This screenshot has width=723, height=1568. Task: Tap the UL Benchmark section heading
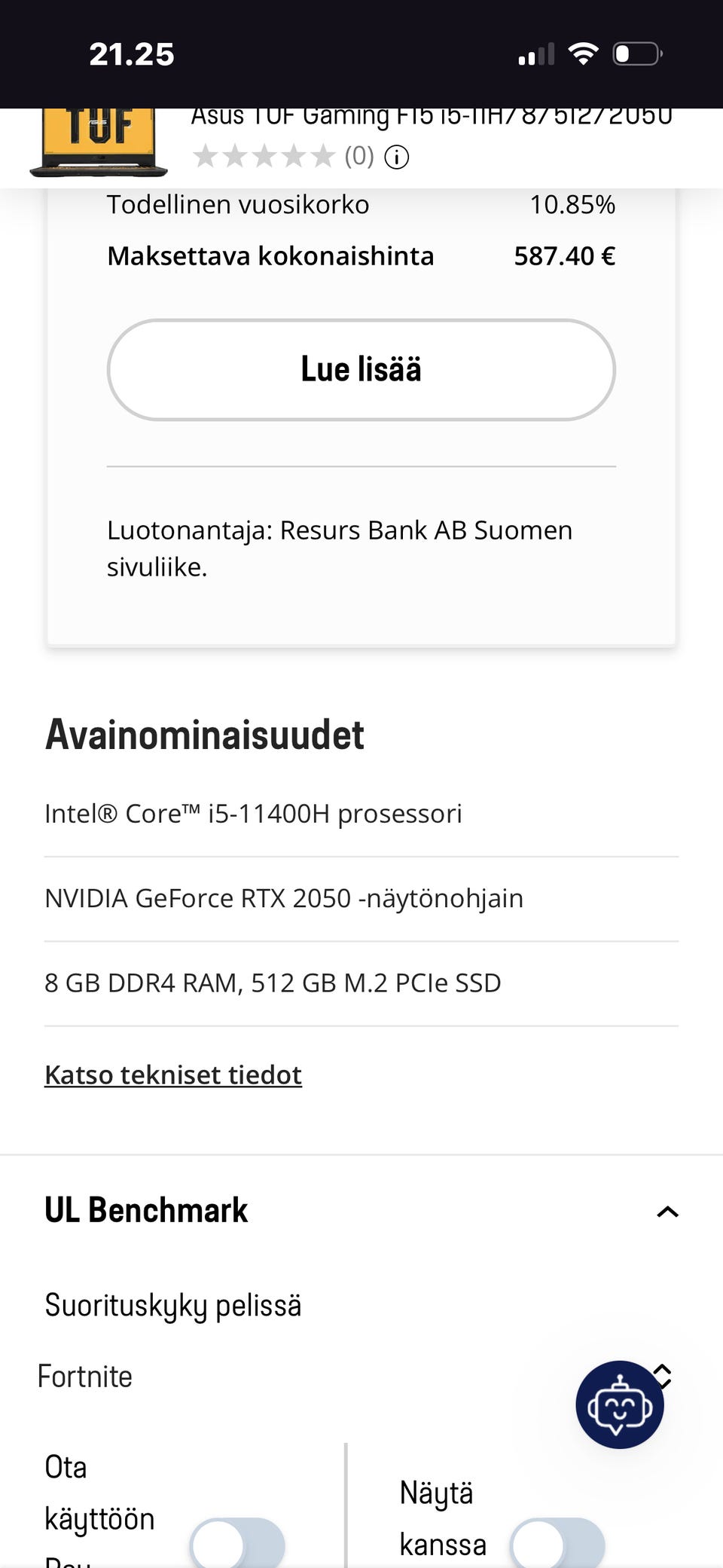click(x=146, y=1210)
